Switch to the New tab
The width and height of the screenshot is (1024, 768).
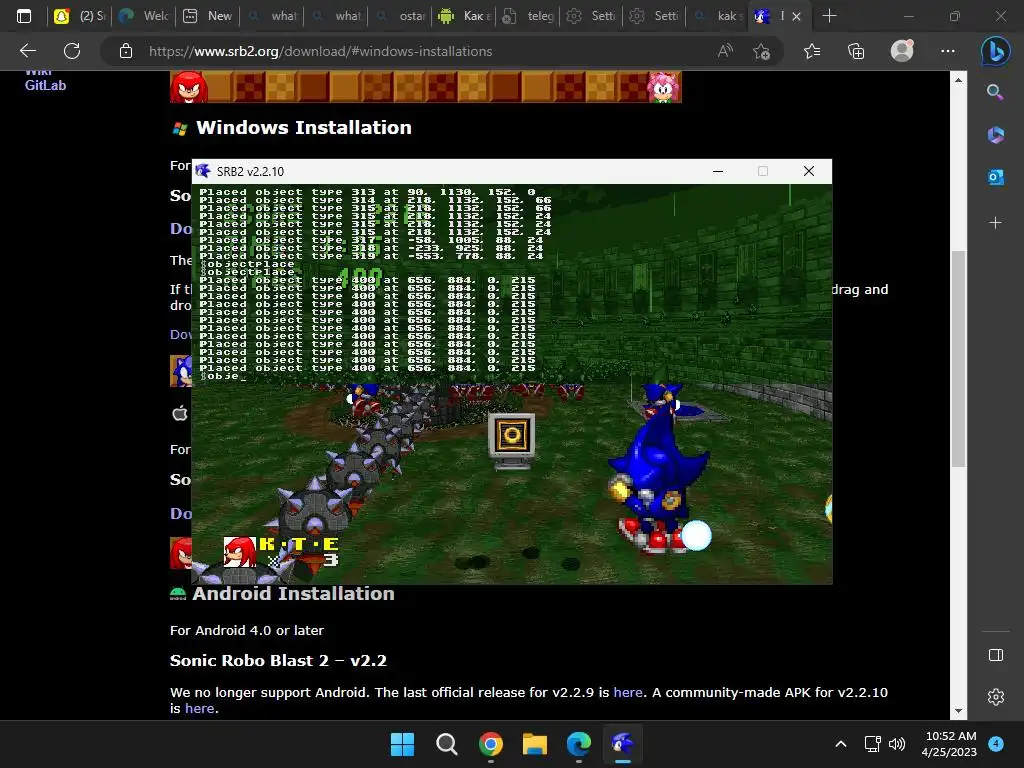[208, 16]
